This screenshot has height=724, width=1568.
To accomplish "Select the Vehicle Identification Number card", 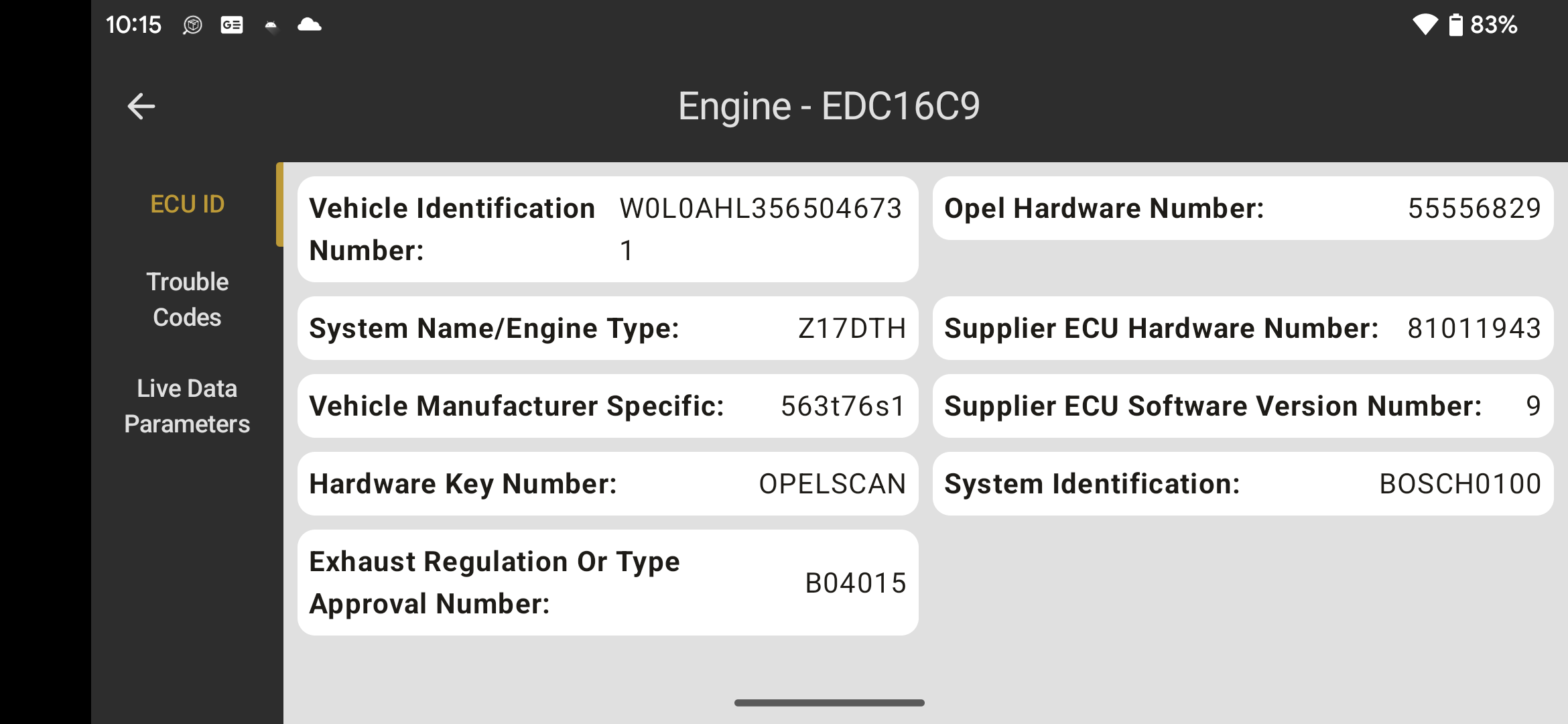I will pyautogui.click(x=608, y=229).
